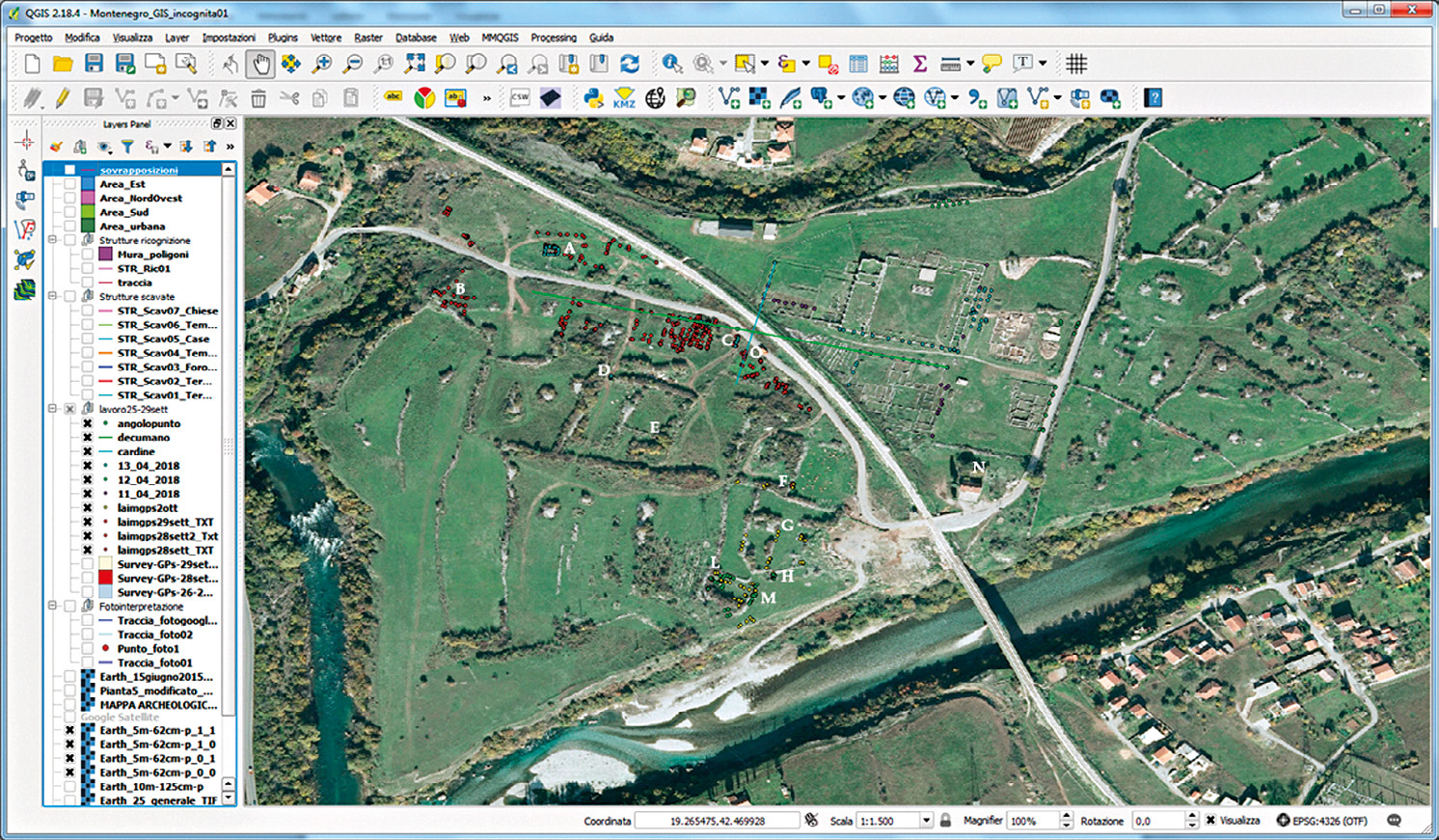Save the project with the floppy disk icon
The image size is (1439, 840).
[94, 64]
